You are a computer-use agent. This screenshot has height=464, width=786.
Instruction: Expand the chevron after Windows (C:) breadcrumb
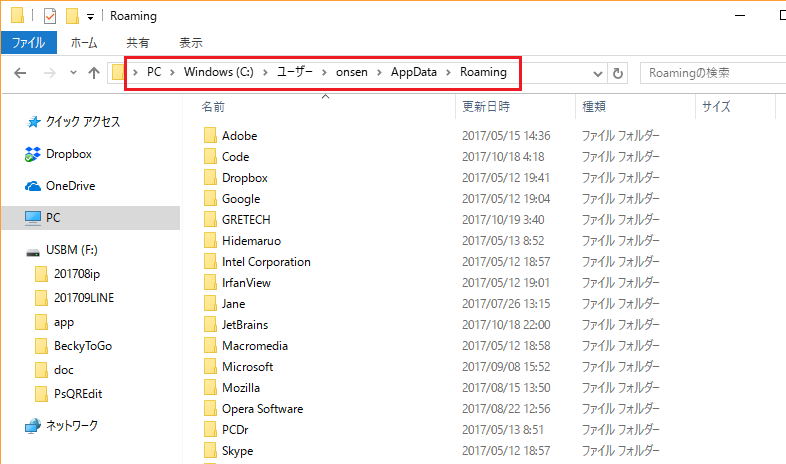click(266, 73)
